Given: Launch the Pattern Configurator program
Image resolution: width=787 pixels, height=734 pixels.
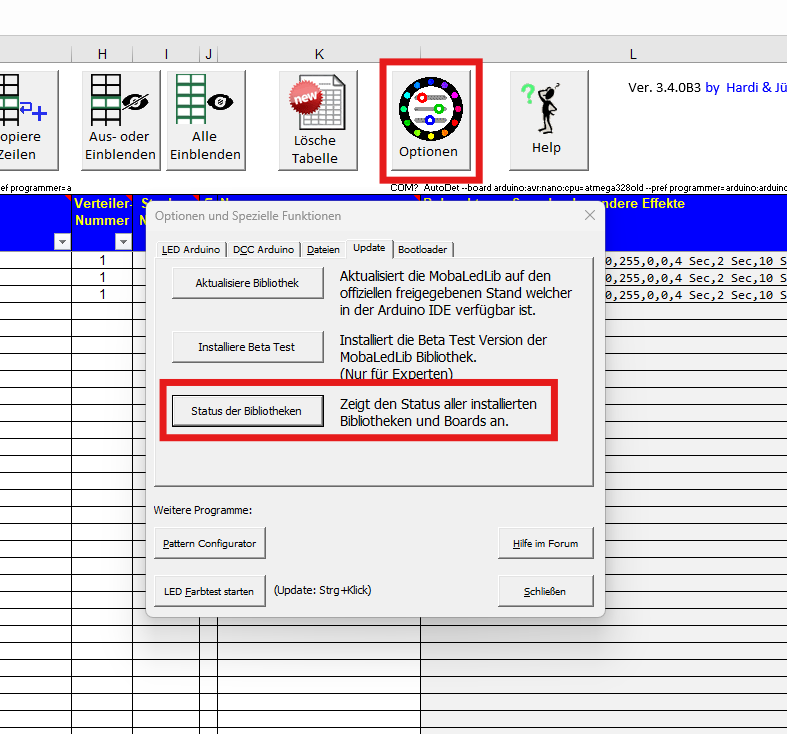Looking at the screenshot, I should (210, 543).
